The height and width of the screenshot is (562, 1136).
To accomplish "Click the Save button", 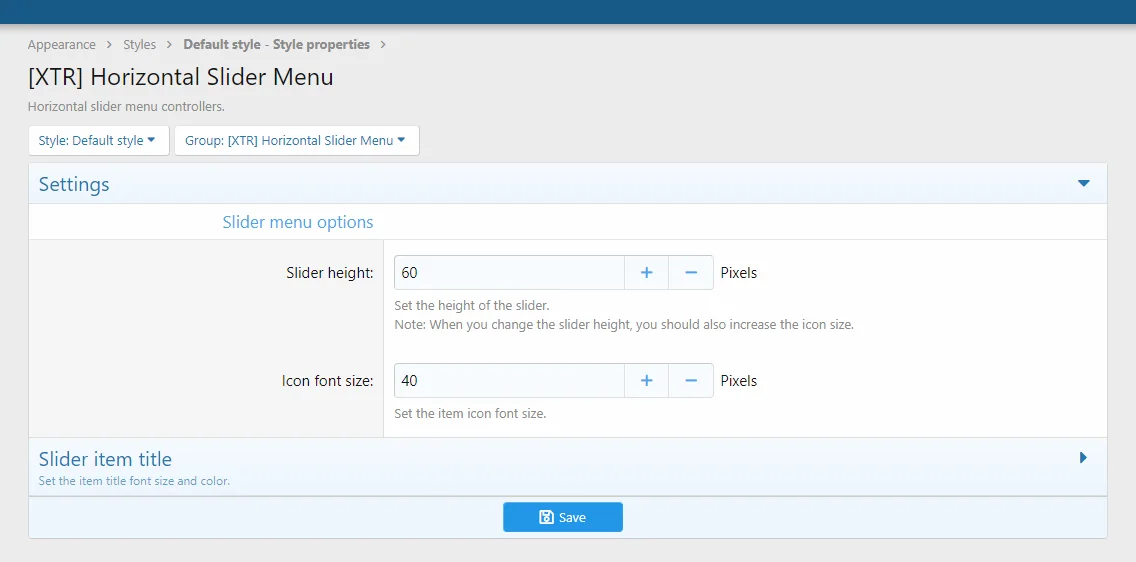I will (x=563, y=517).
